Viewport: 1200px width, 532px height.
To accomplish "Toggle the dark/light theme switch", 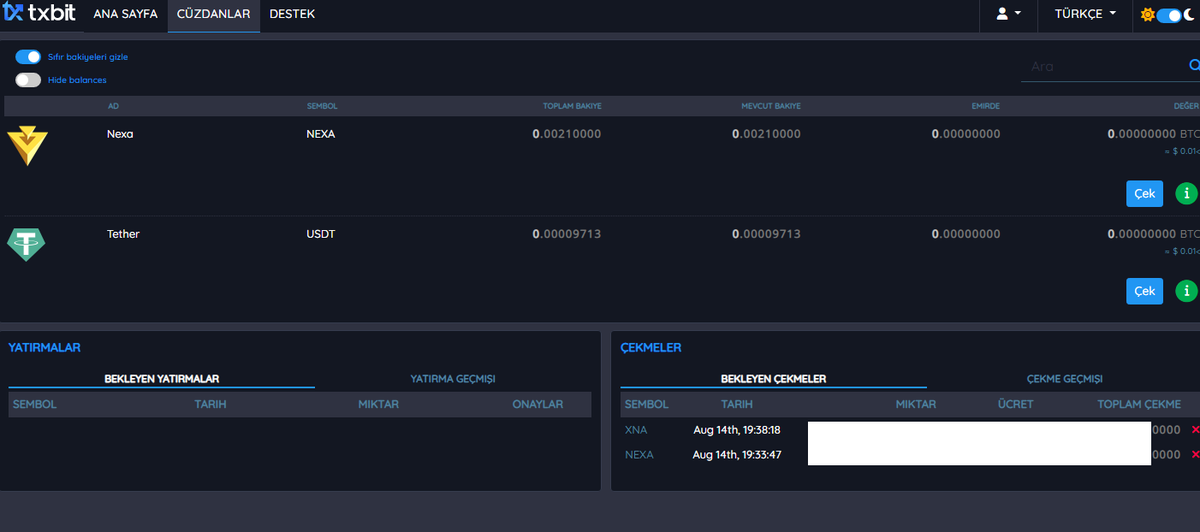I will pyautogui.click(x=1168, y=15).
